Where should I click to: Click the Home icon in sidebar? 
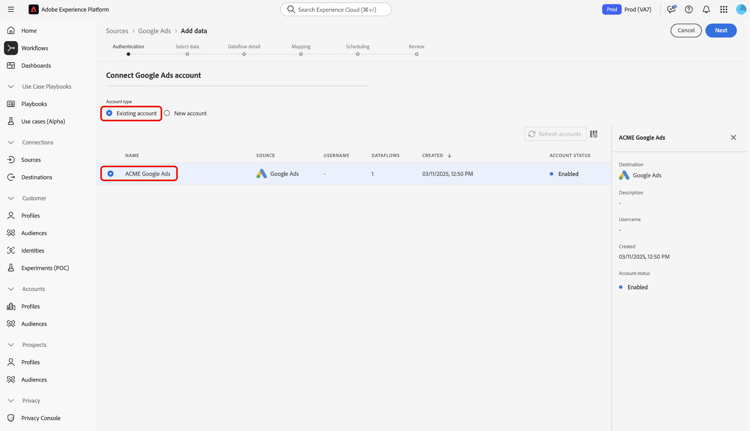tap(11, 31)
